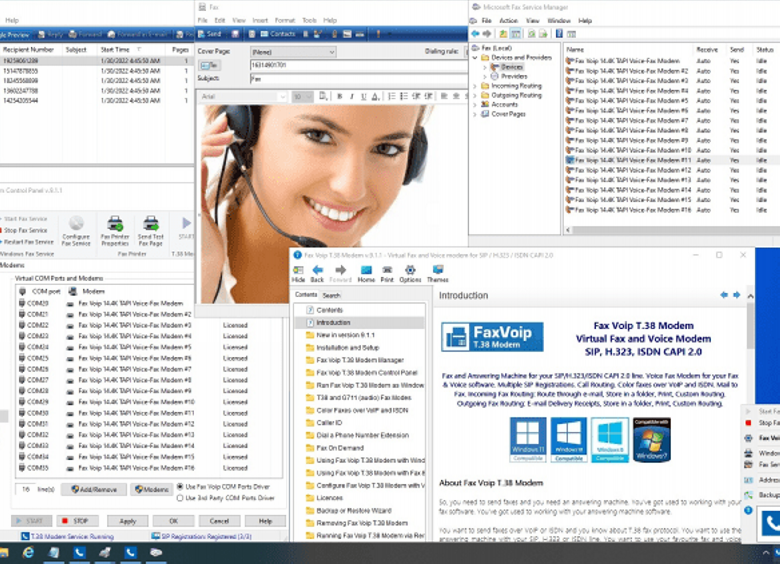Open Window menu in Fax Service Manager
Image resolution: width=780 pixels, height=564 pixels.
click(x=559, y=20)
